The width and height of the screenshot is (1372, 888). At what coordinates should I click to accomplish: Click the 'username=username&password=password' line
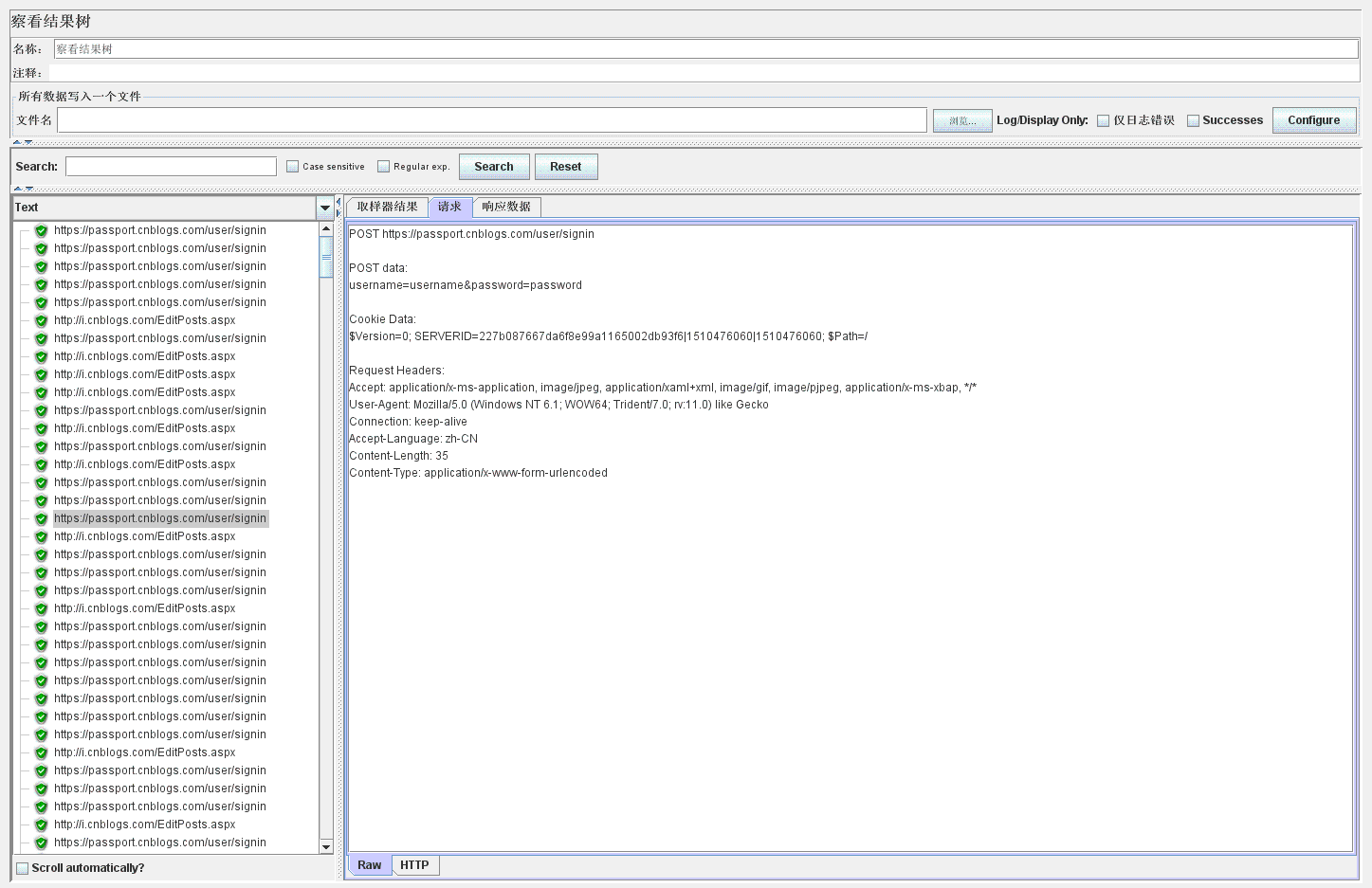[x=466, y=285]
